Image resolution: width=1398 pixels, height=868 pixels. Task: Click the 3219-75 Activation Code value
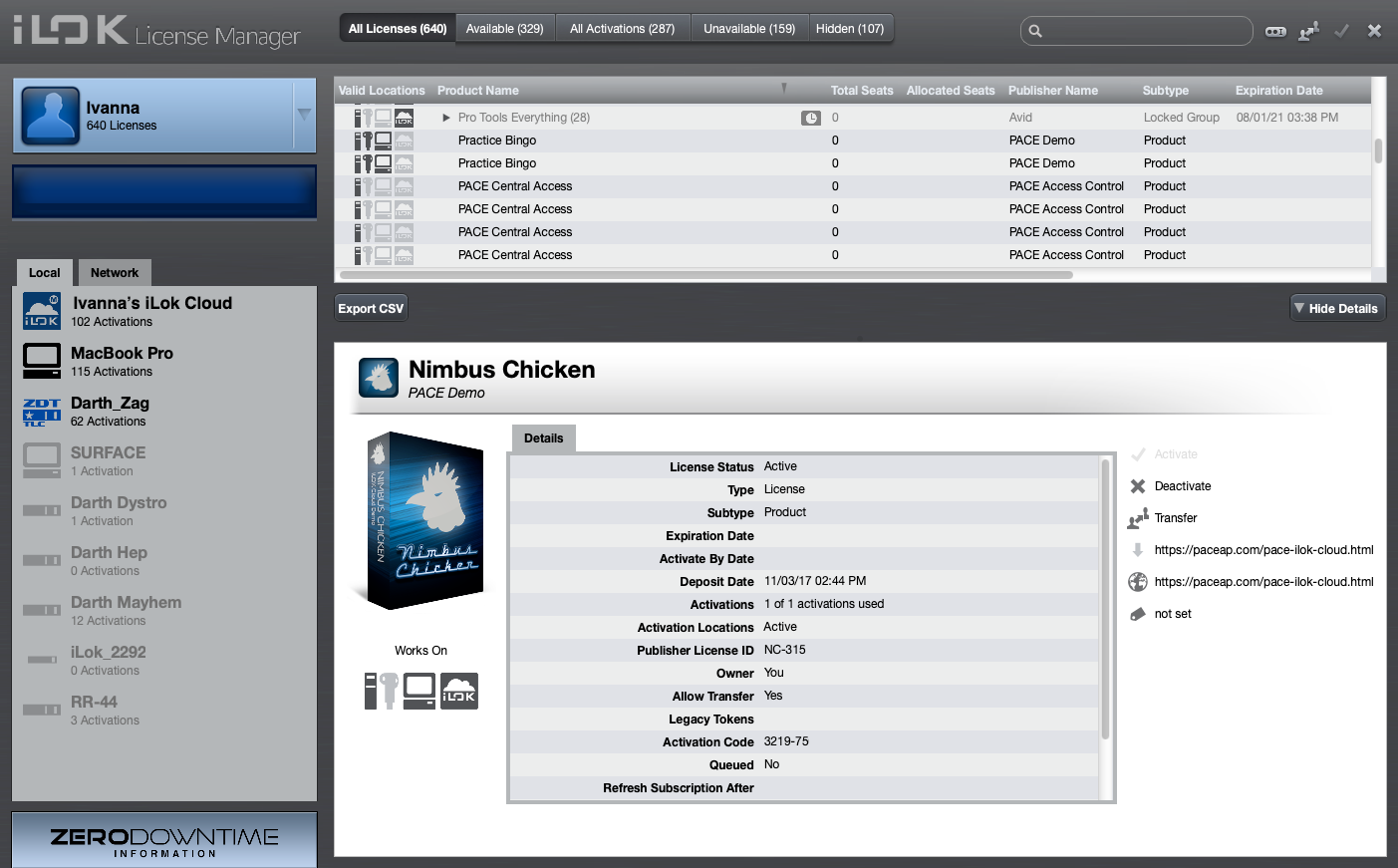786,741
